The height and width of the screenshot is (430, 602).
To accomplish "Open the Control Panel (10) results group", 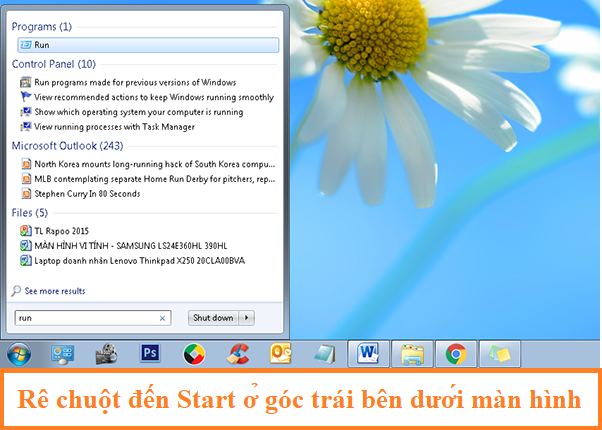I will pyautogui.click(x=53, y=64).
